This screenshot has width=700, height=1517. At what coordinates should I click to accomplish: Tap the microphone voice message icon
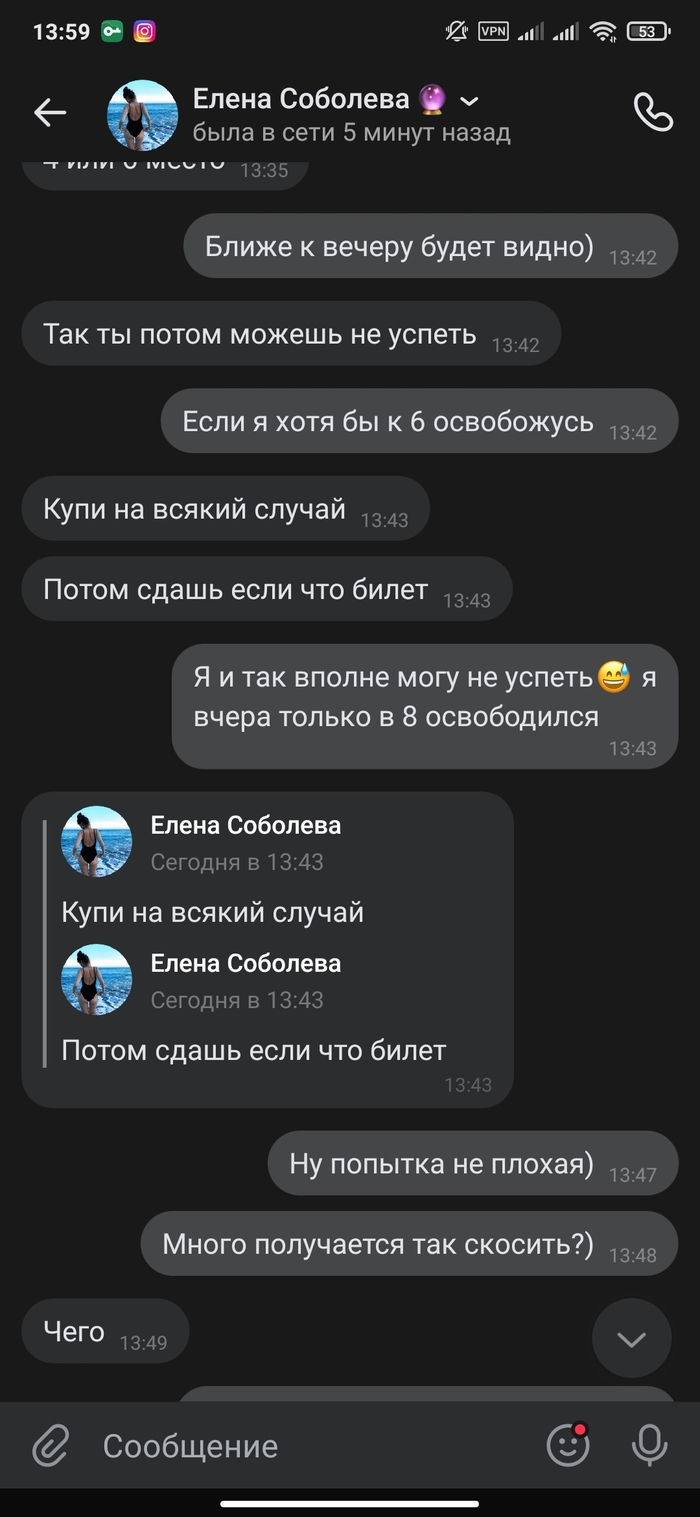click(x=649, y=1445)
